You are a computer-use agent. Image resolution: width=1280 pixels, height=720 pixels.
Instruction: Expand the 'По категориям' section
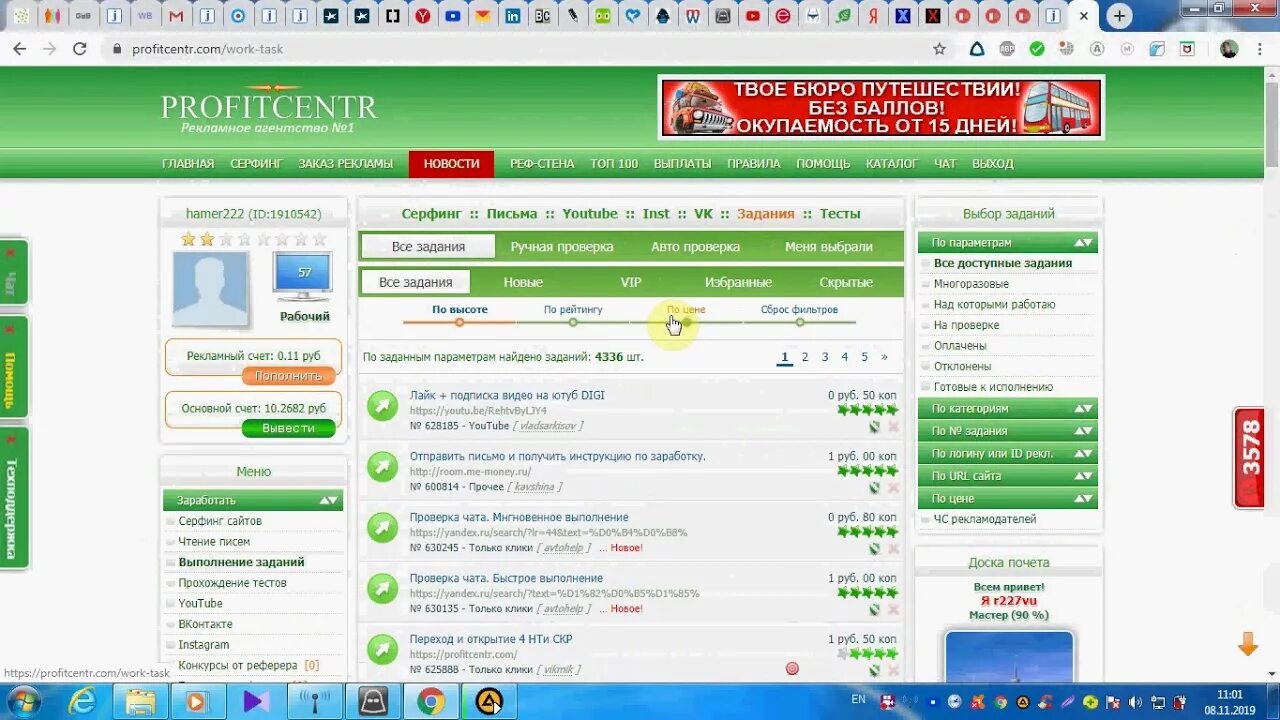1008,408
